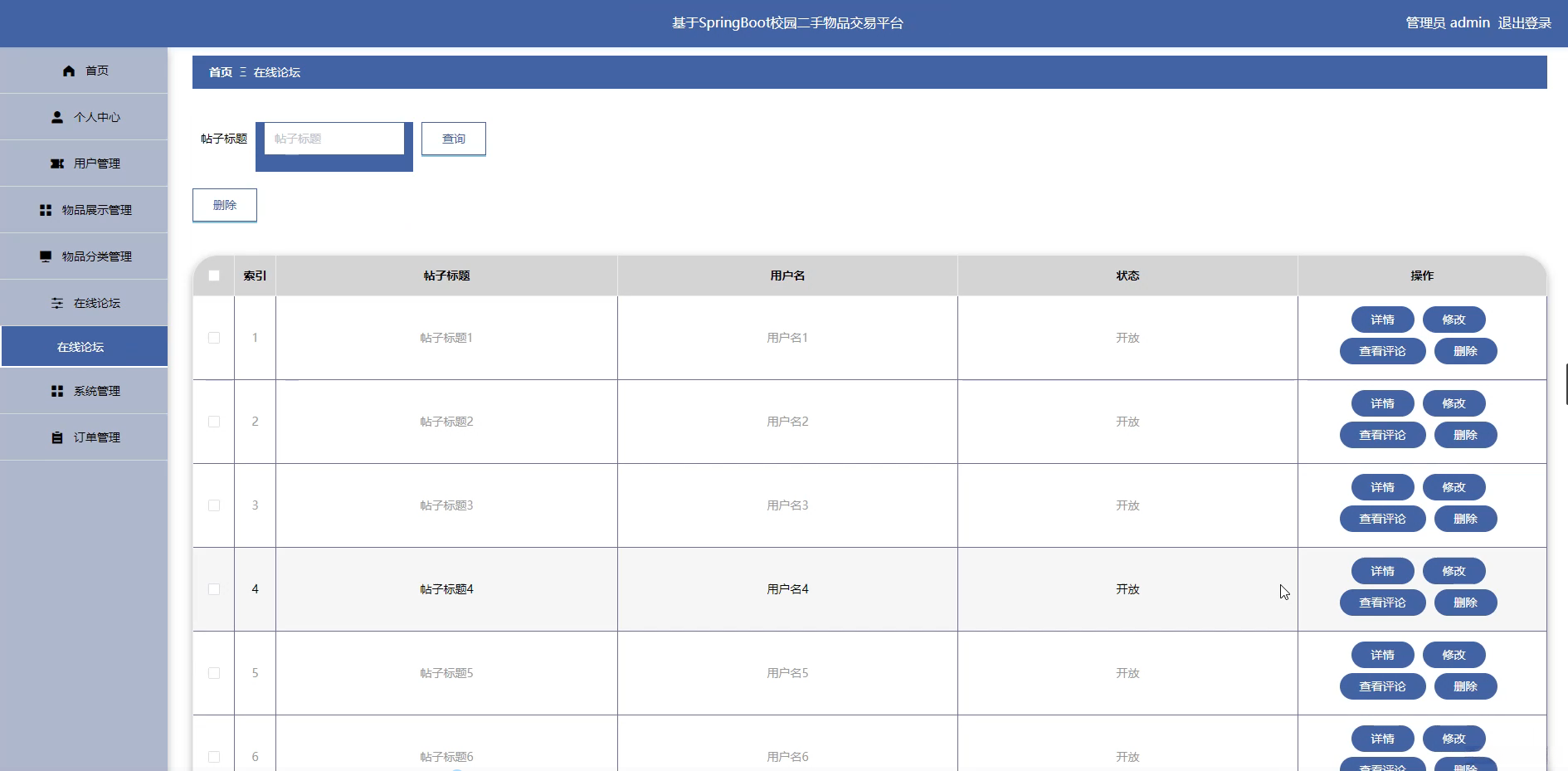Click the batch 删除 button above the table
The image size is (1568, 771).
click(x=225, y=205)
